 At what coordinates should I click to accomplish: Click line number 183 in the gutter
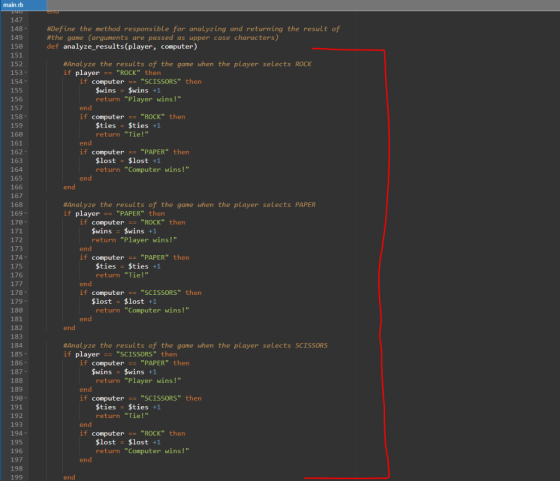pyautogui.click(x=16, y=336)
